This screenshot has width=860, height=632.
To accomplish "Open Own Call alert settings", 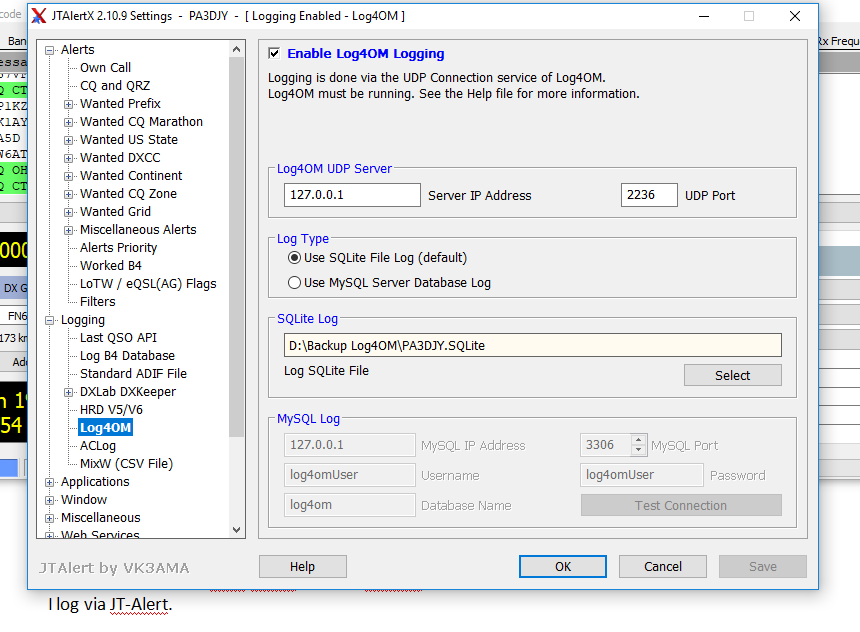I will [105, 67].
